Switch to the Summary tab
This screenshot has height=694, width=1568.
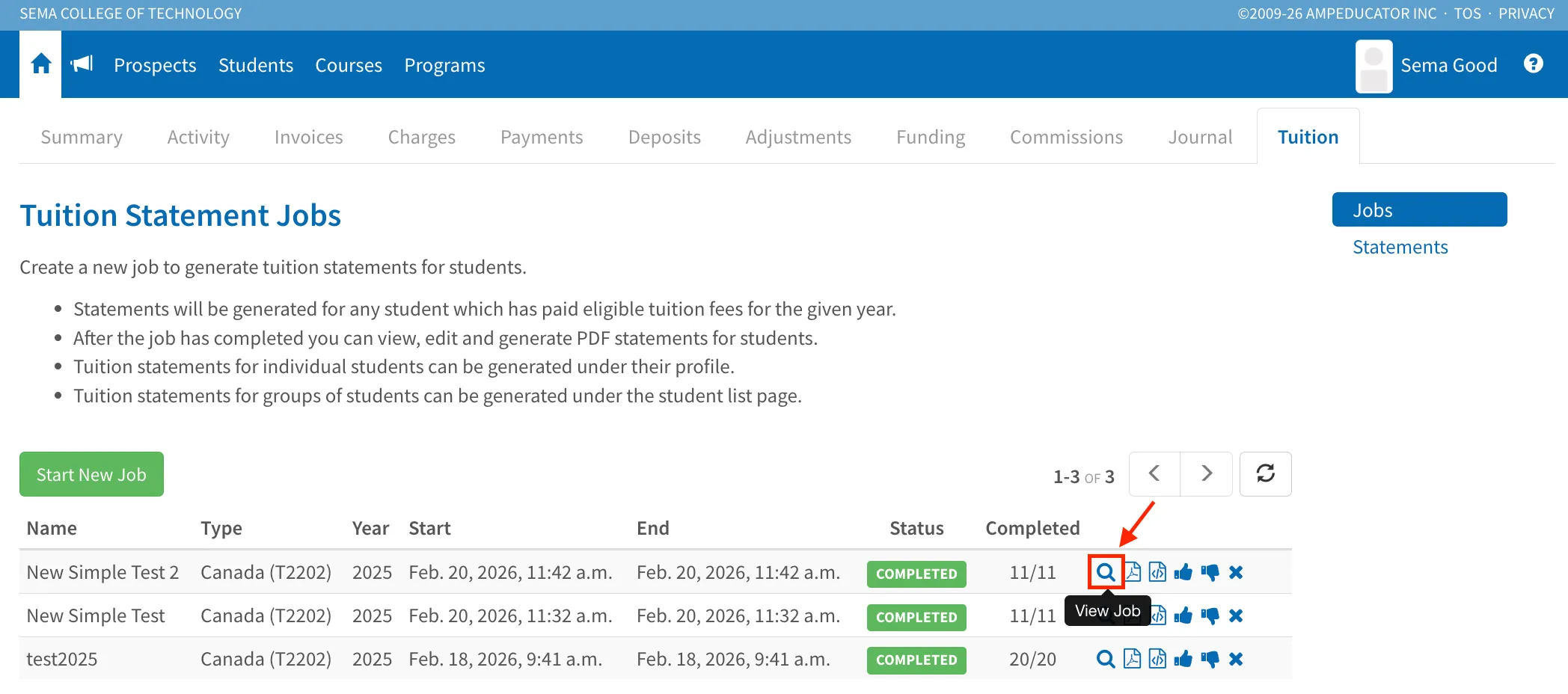coord(82,137)
